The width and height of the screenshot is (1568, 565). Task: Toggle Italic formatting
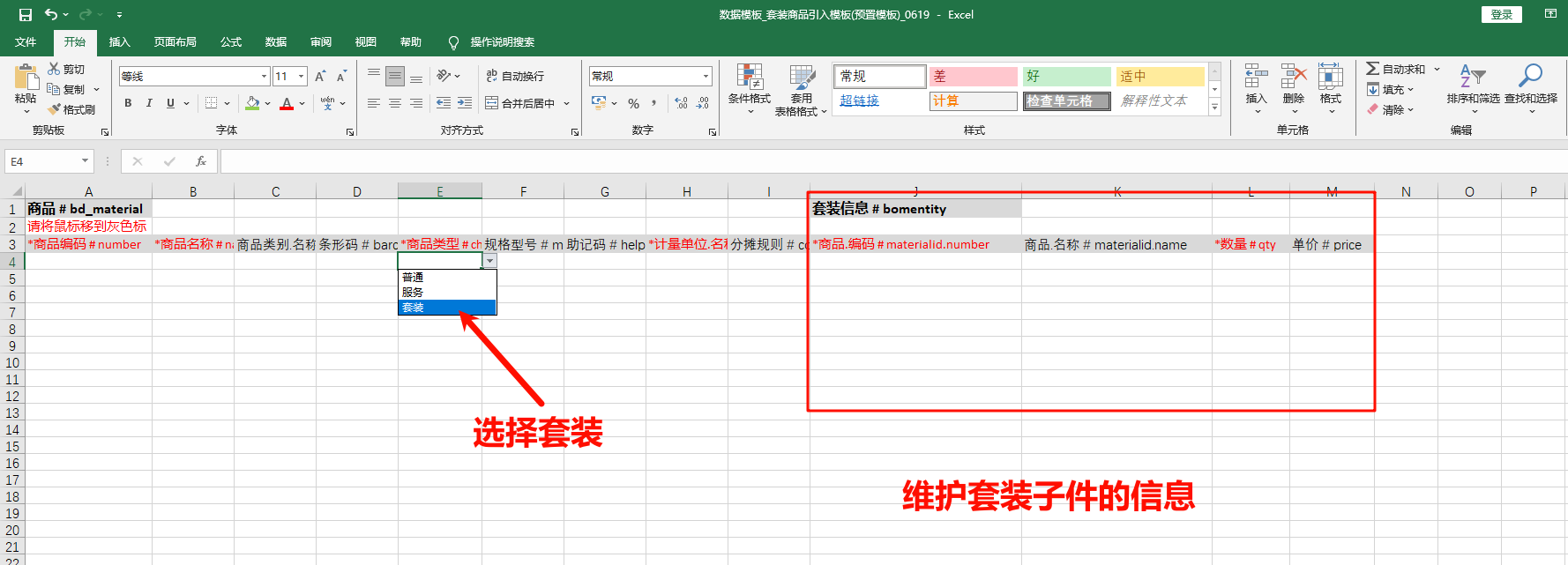149,103
